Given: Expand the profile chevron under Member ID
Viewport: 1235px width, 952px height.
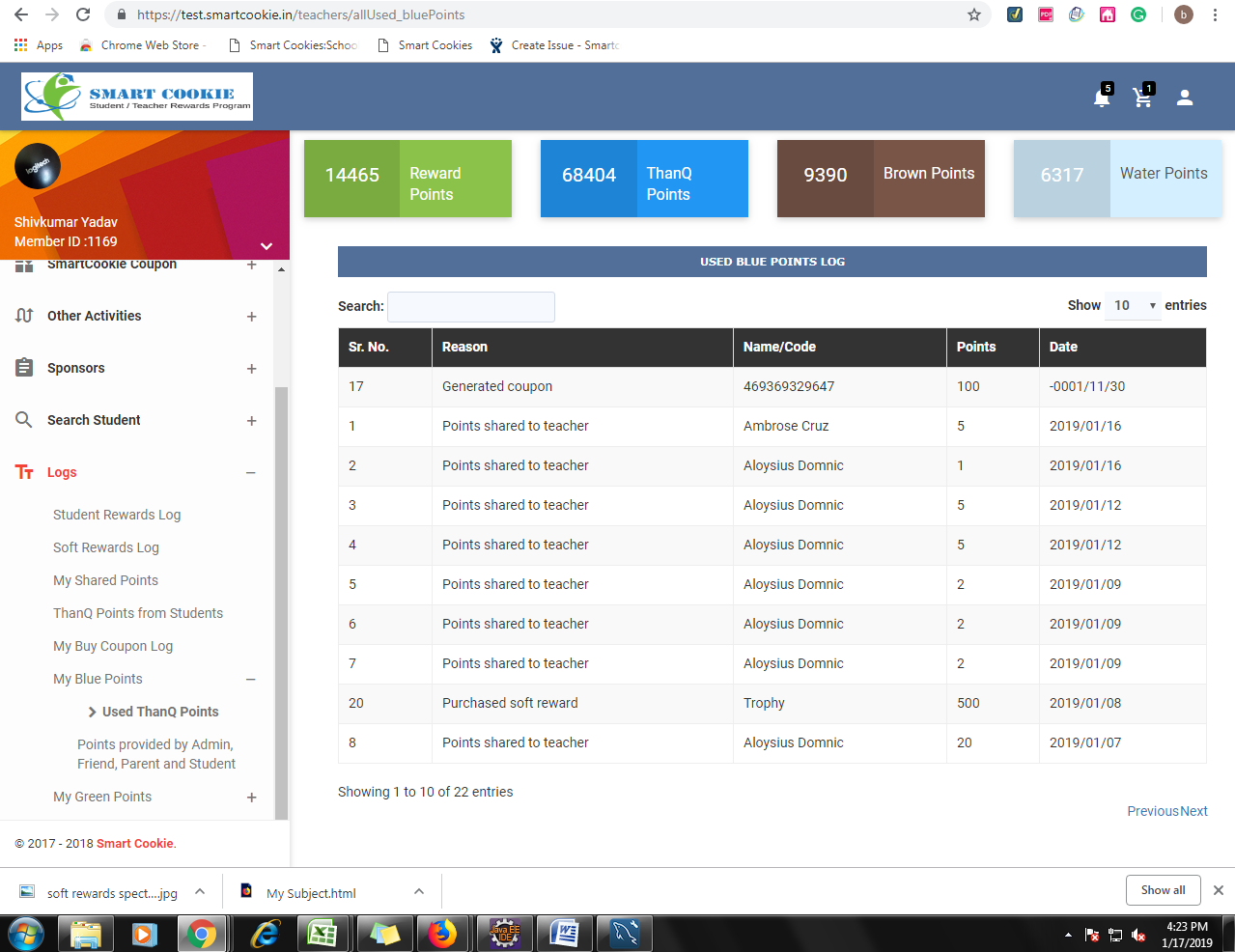Looking at the screenshot, I should (267, 246).
